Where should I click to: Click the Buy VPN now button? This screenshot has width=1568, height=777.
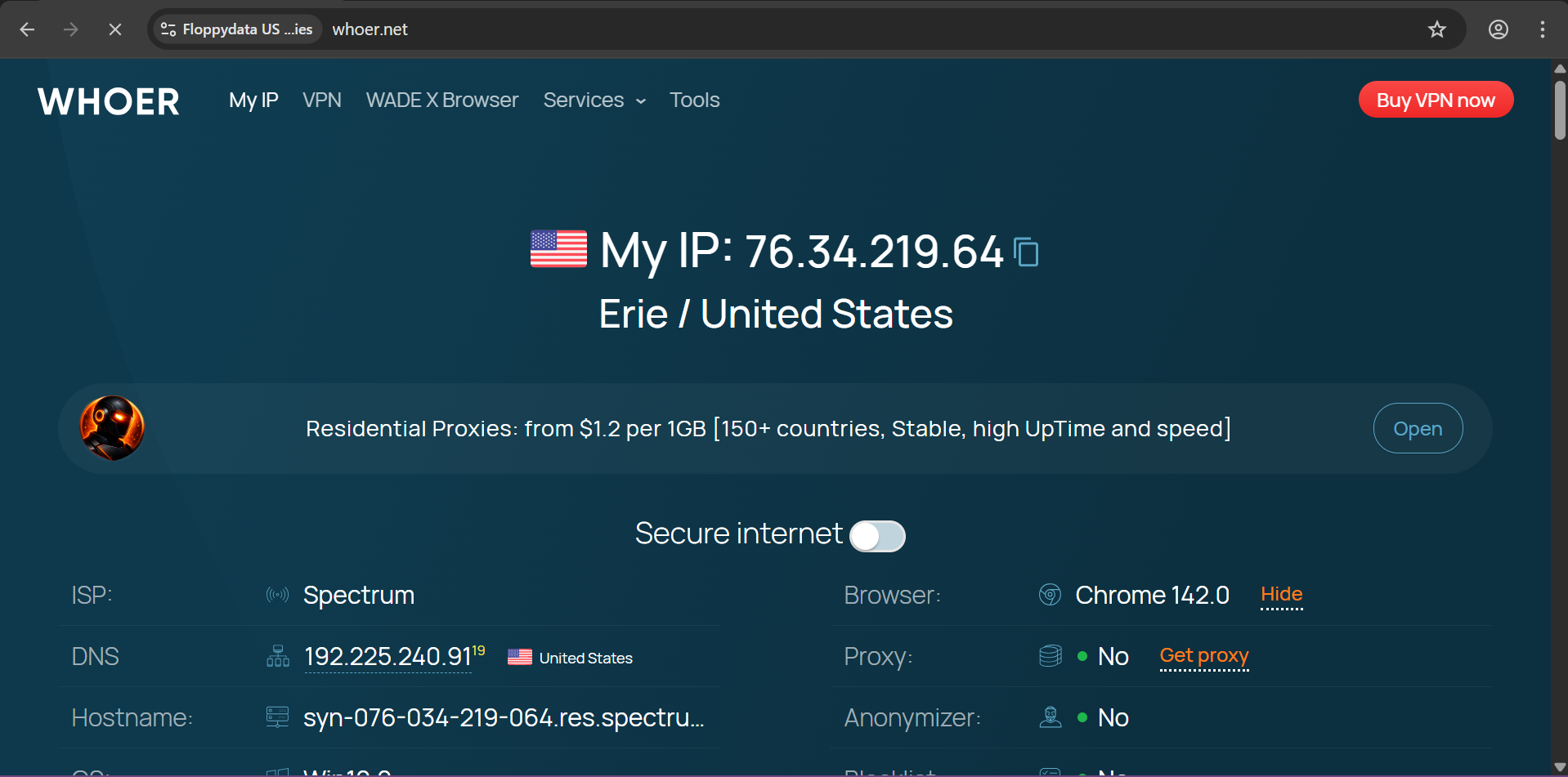pos(1435,100)
